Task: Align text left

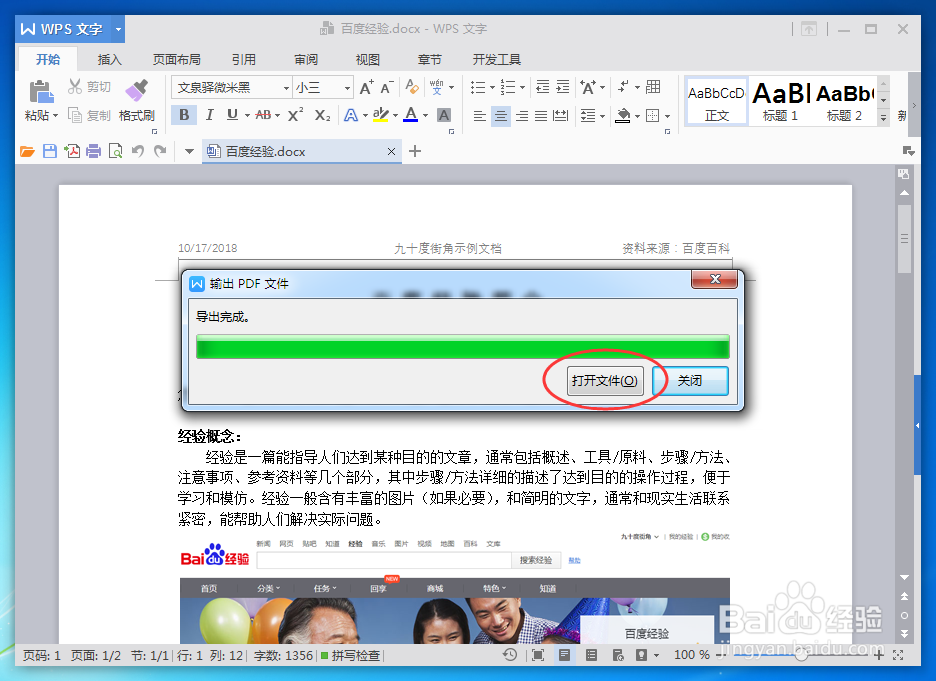Action: [479, 115]
